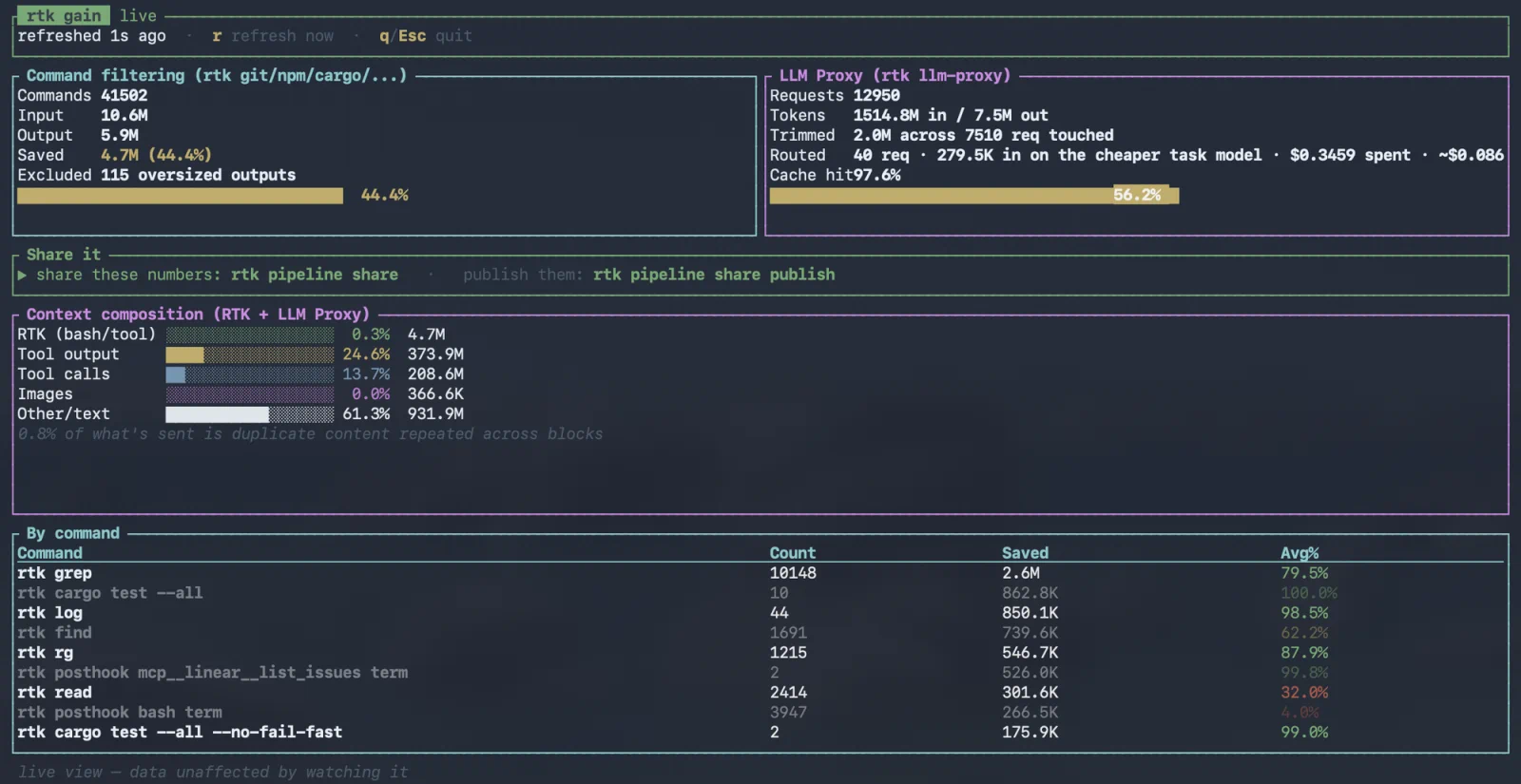Select the 'rtk read' command row
This screenshot has width=1521, height=784.
pyautogui.click(x=760, y=693)
